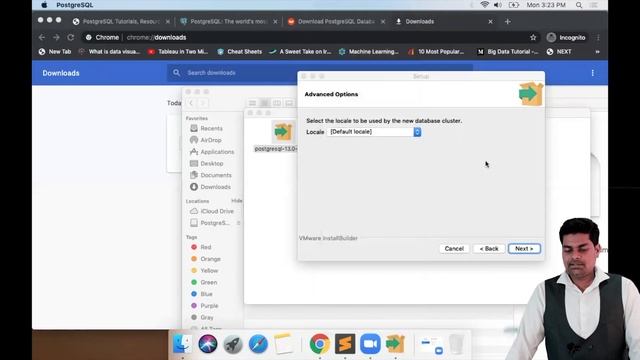The width and height of the screenshot is (640, 360).
Task: Click Chrome forward arrow
Action: (x=56, y=37)
